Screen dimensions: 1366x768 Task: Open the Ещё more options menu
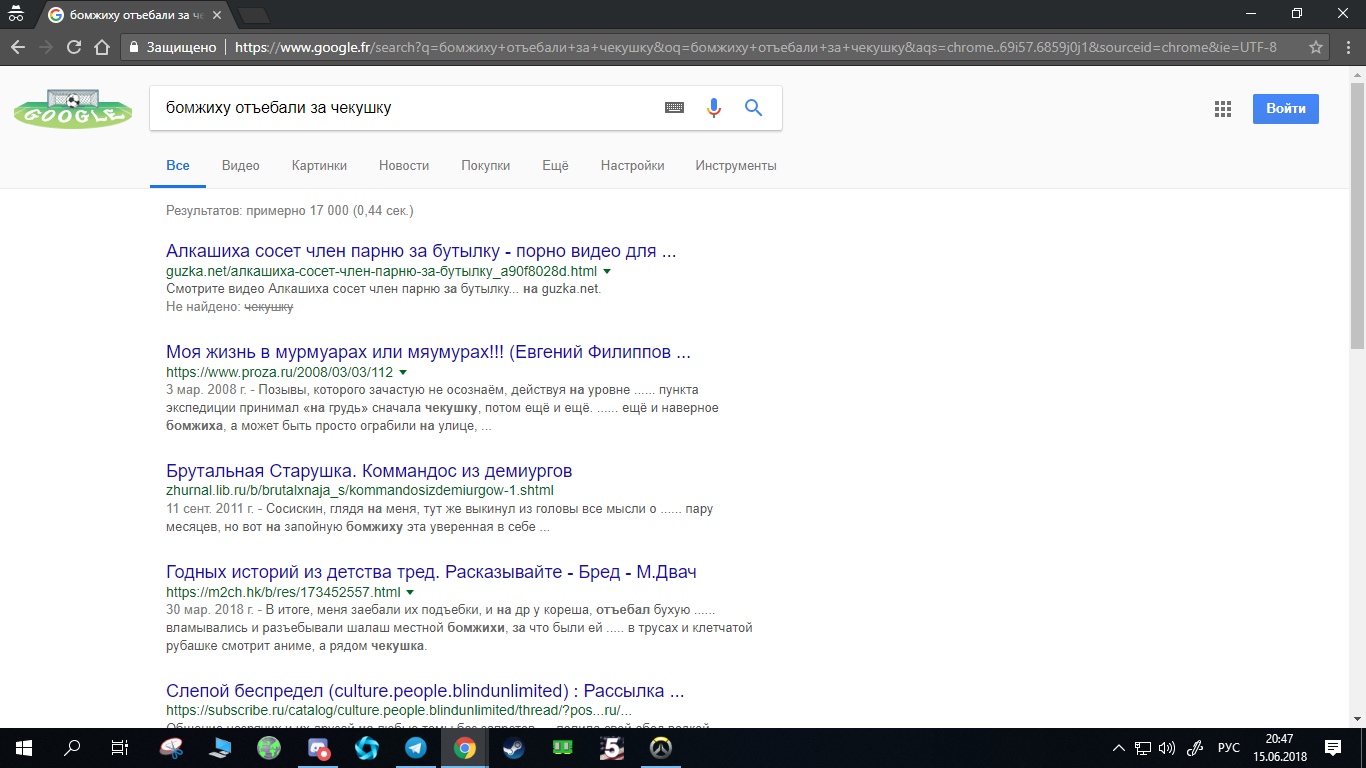(555, 166)
